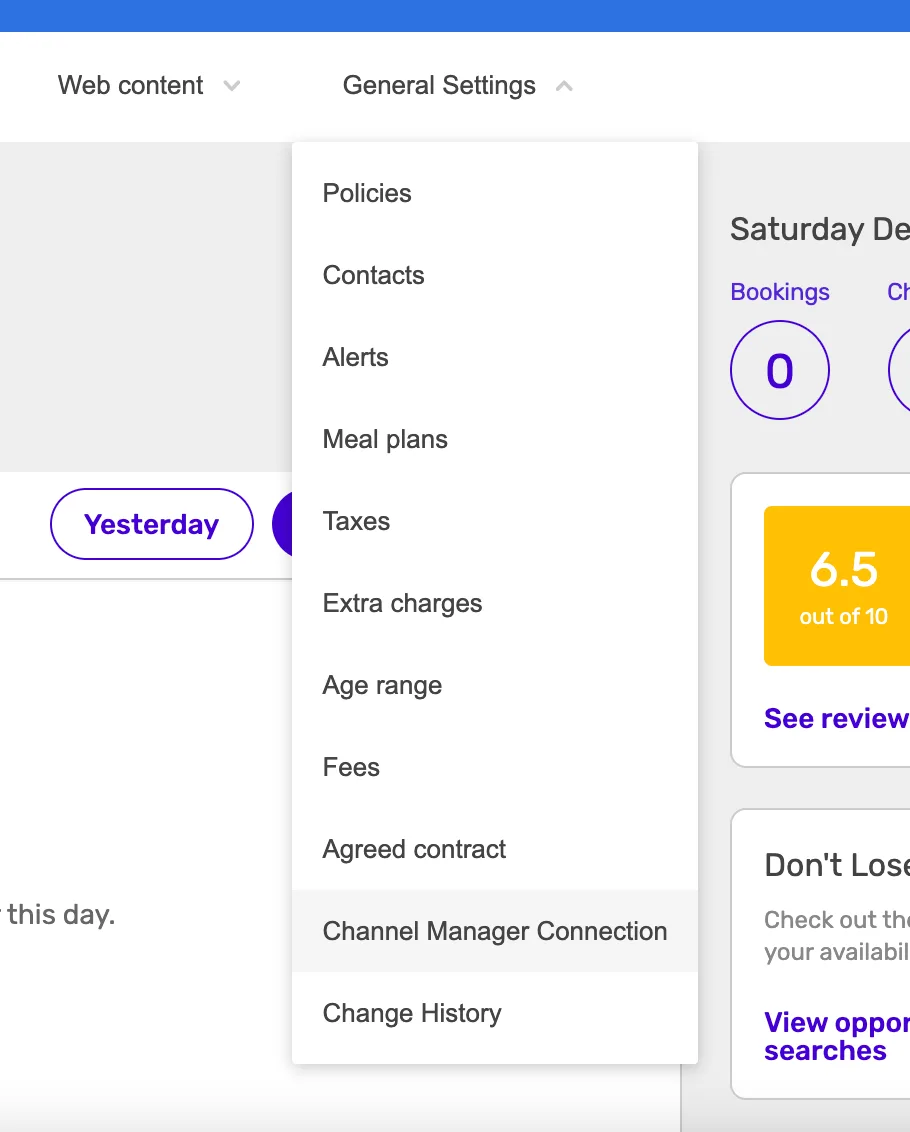
Task: Open the Contacts settings entry
Action: pos(495,275)
